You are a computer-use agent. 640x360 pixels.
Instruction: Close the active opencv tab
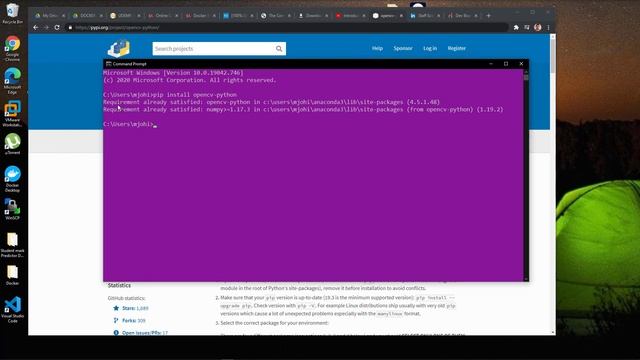pos(401,16)
